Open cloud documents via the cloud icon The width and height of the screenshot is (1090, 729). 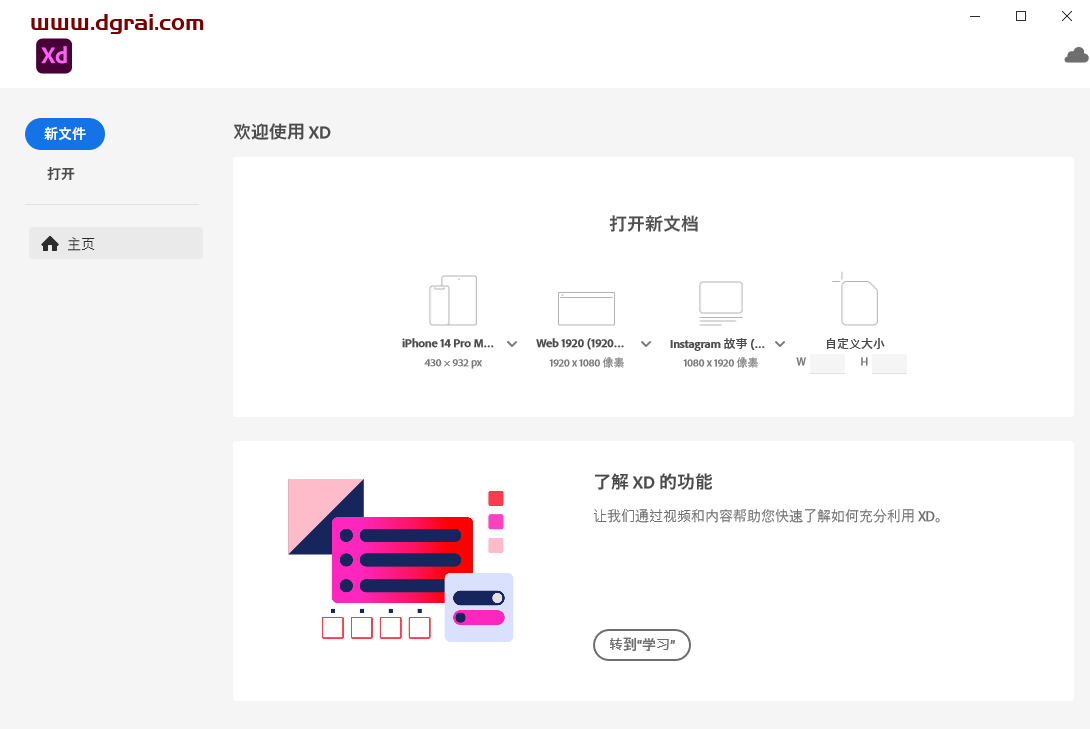[x=1077, y=54]
